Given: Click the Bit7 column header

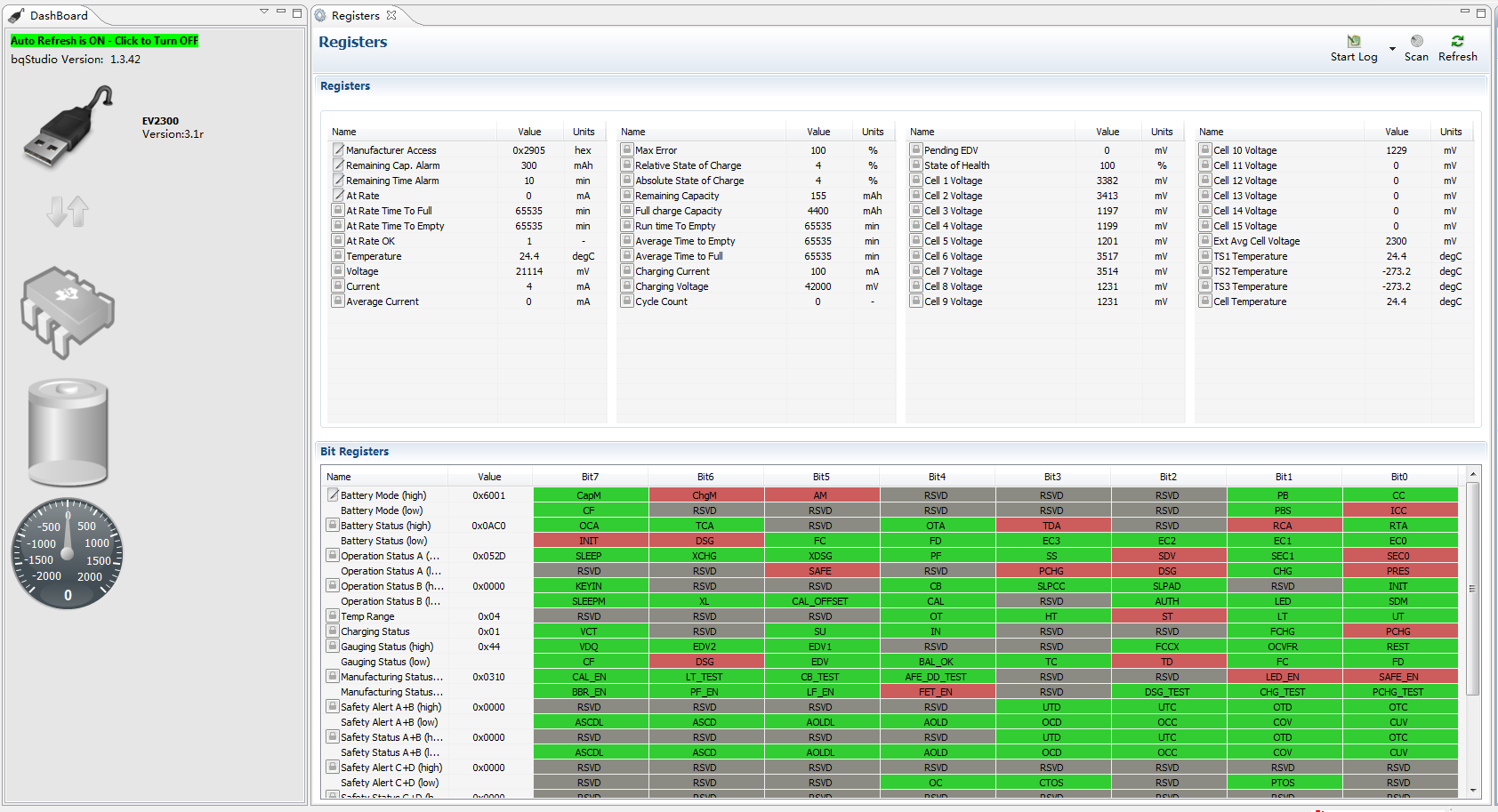Looking at the screenshot, I should pos(590,477).
